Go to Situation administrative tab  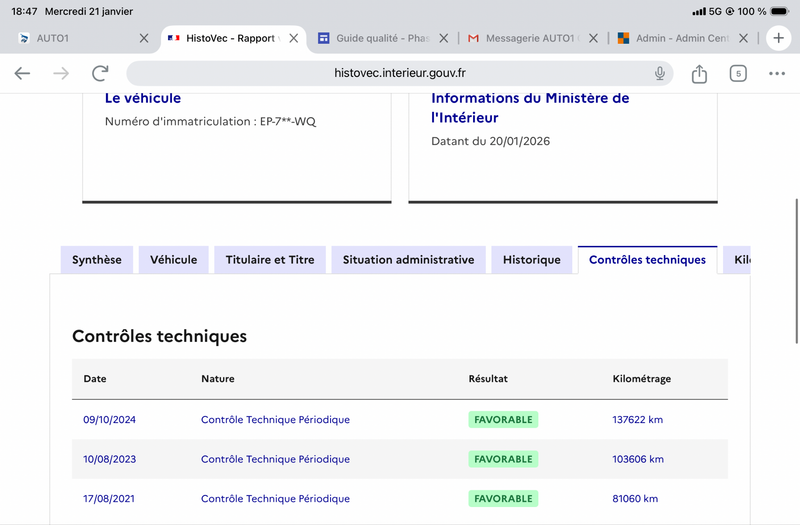point(408,260)
